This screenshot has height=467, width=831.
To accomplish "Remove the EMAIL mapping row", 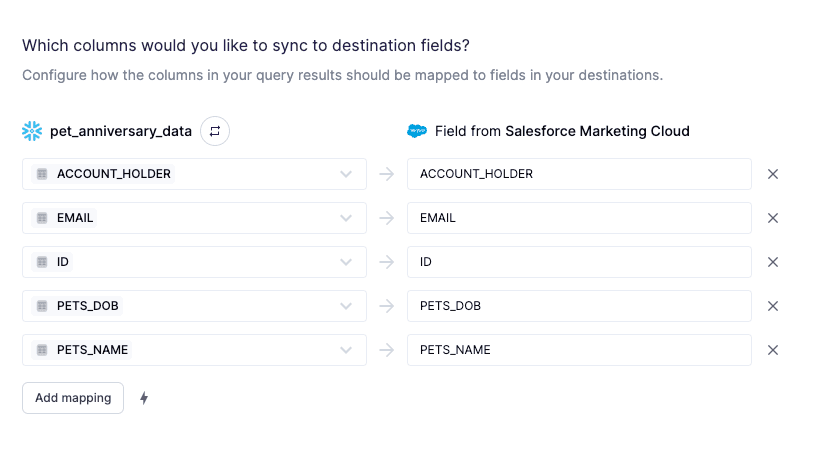I will (x=772, y=218).
